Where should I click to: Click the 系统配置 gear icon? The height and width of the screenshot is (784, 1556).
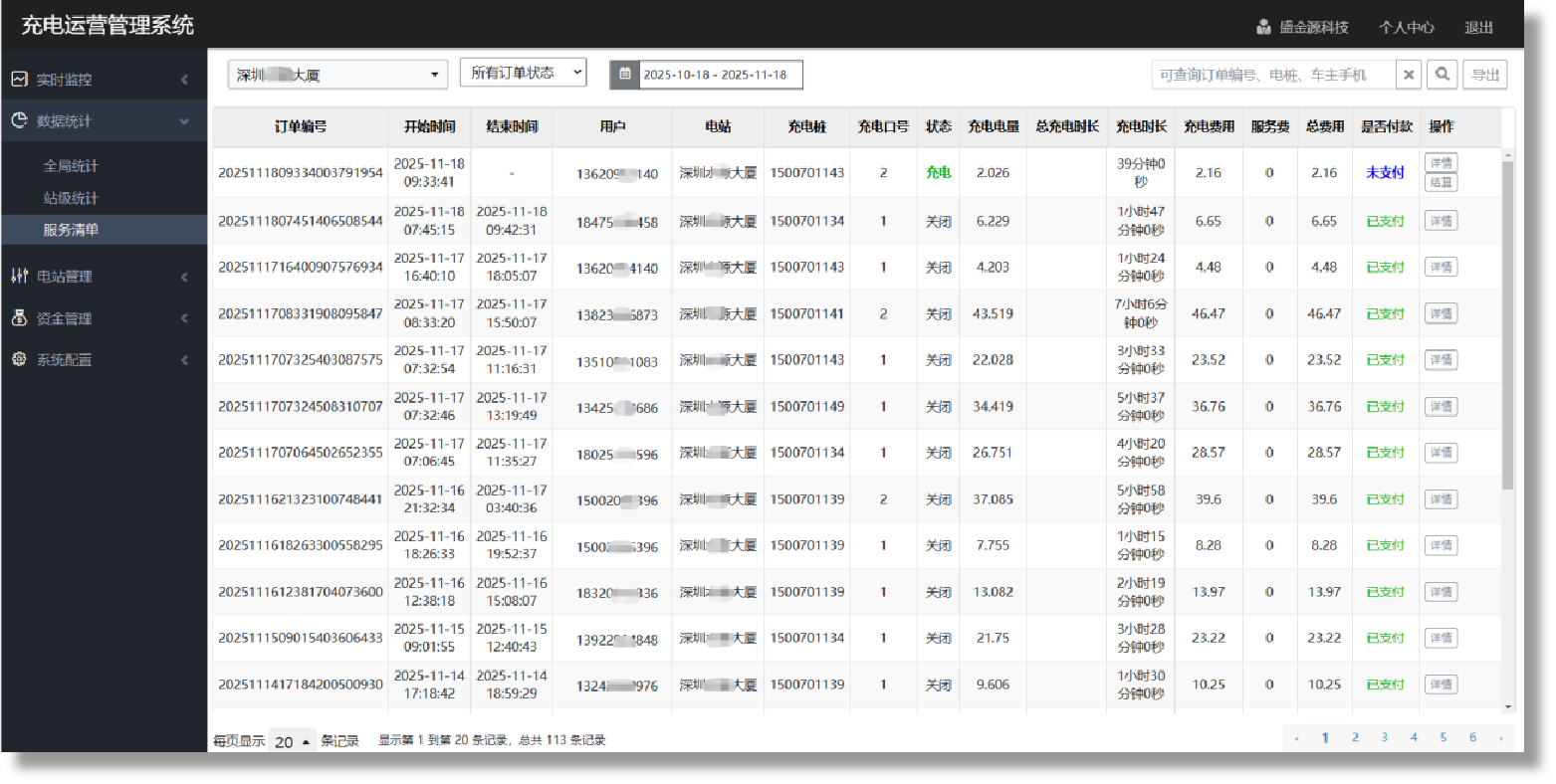pos(20,359)
